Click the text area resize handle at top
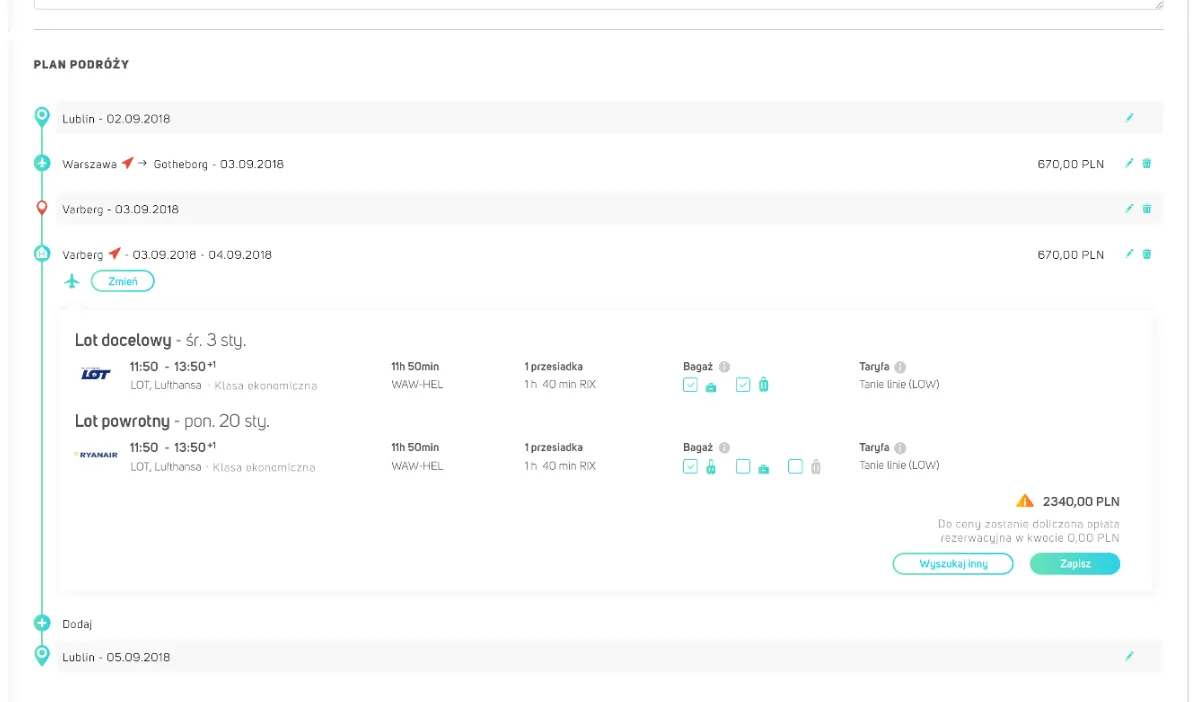 pos(1159,5)
